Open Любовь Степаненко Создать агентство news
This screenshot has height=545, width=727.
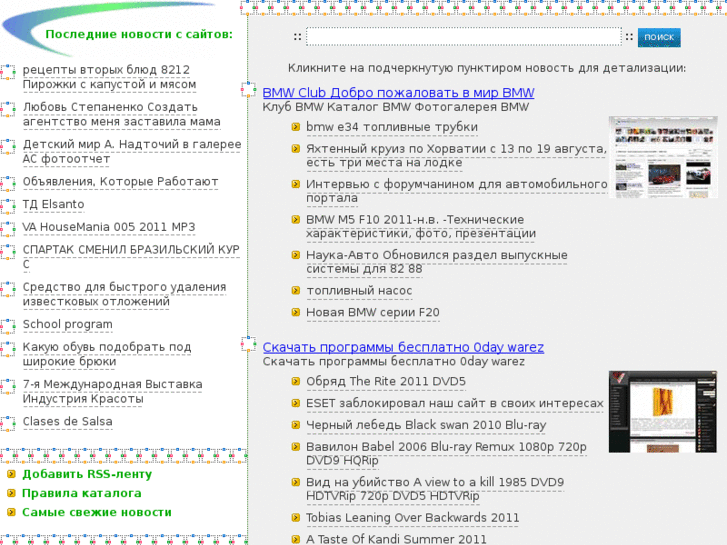121,114
